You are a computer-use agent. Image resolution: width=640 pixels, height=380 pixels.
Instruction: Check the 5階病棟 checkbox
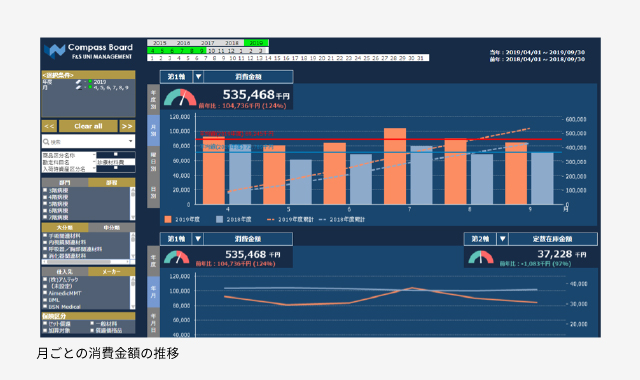pos(45,204)
